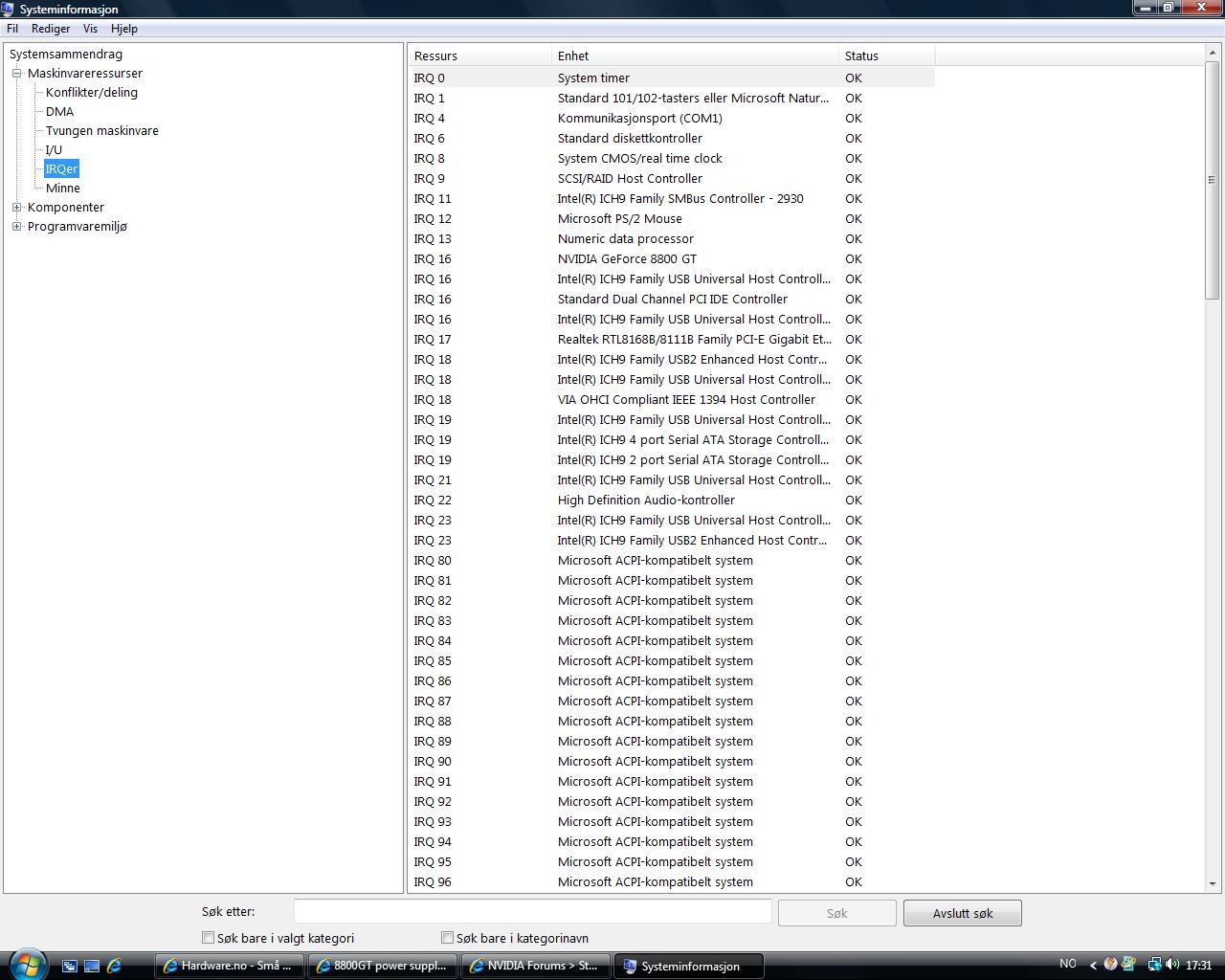The width and height of the screenshot is (1225, 980).
Task: Switch to 8800GT power supply taskbar window
Action: point(383,966)
